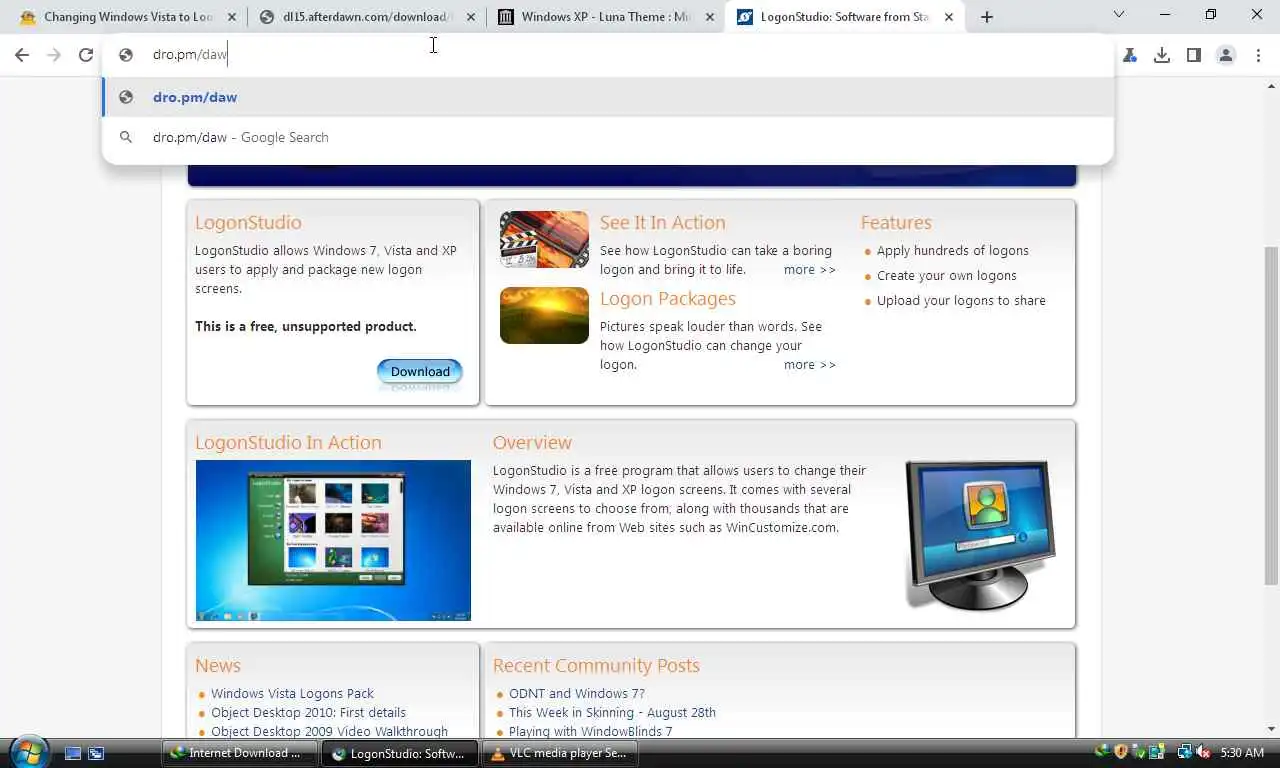The image size is (1280, 768).
Task: Click Show Desktop quick launch icon
Action: [x=73, y=753]
